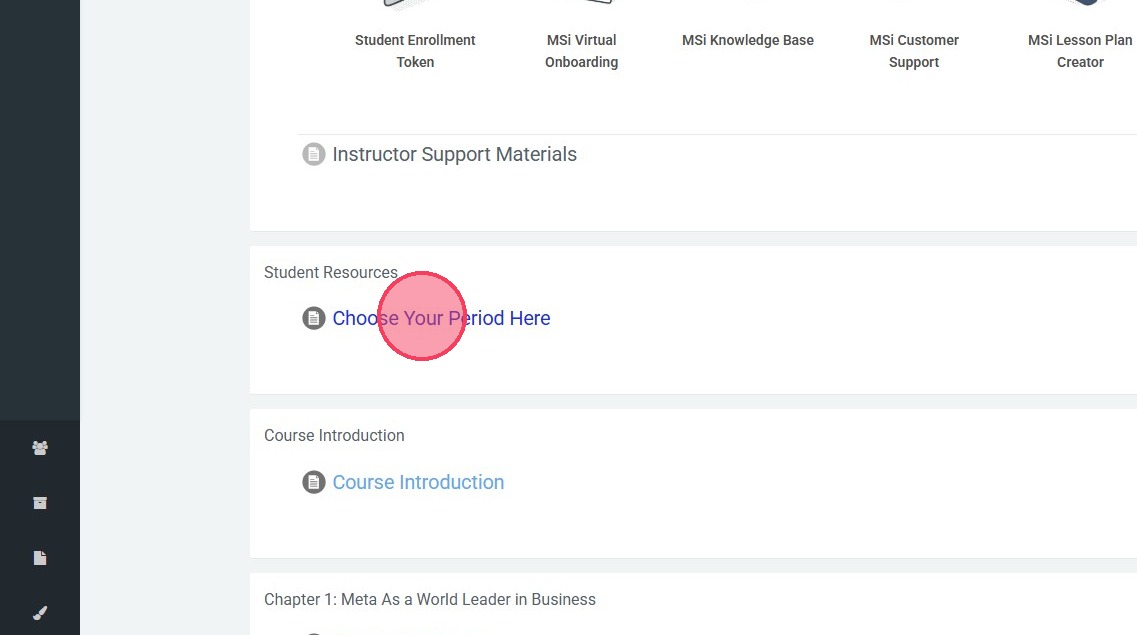The height and width of the screenshot is (635, 1137).
Task: Open Instructor Support Materials title text
Action: click(454, 154)
